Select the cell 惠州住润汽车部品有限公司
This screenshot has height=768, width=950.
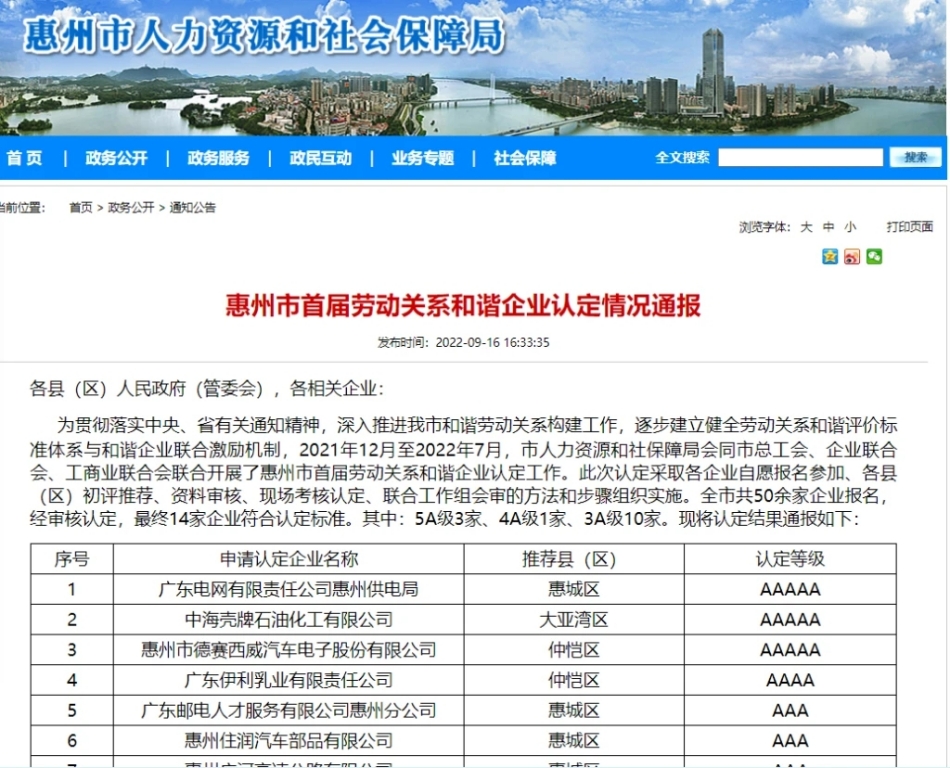click(x=289, y=741)
